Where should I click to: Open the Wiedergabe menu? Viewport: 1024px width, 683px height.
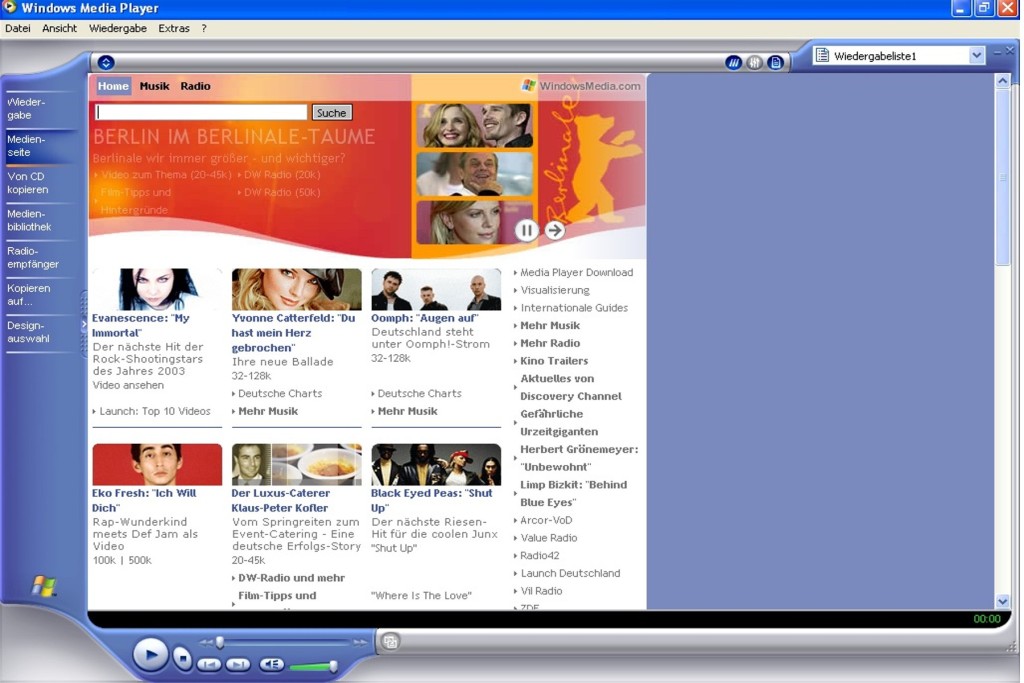118,28
